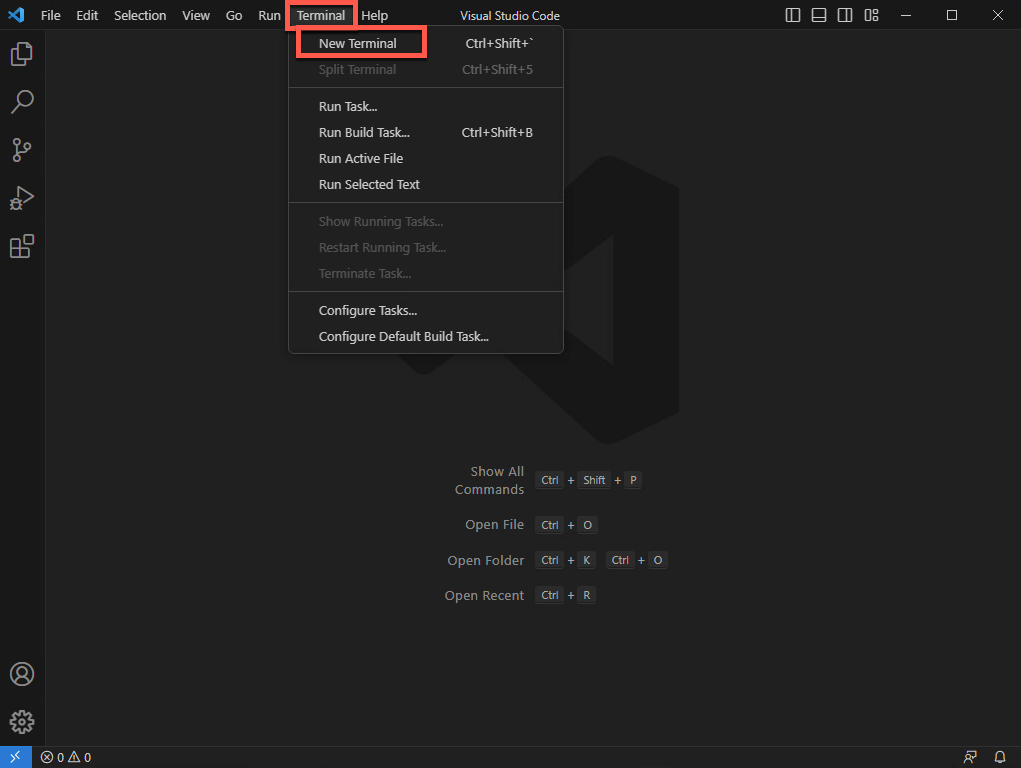The image size is (1021, 768).
Task: Open the Search view icon
Action: click(22, 102)
